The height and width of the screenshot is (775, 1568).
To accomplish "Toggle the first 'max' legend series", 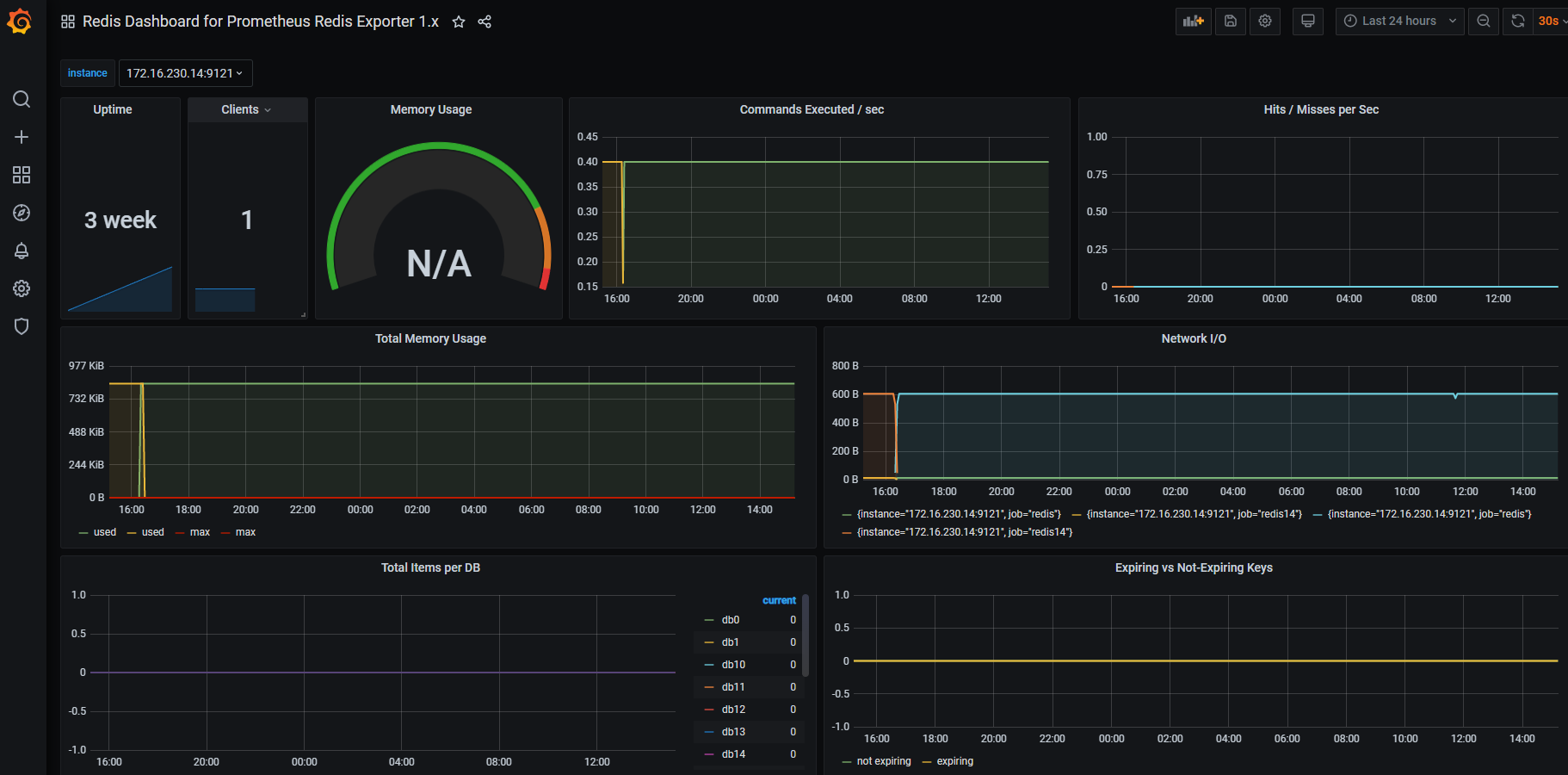I will coord(200,532).
